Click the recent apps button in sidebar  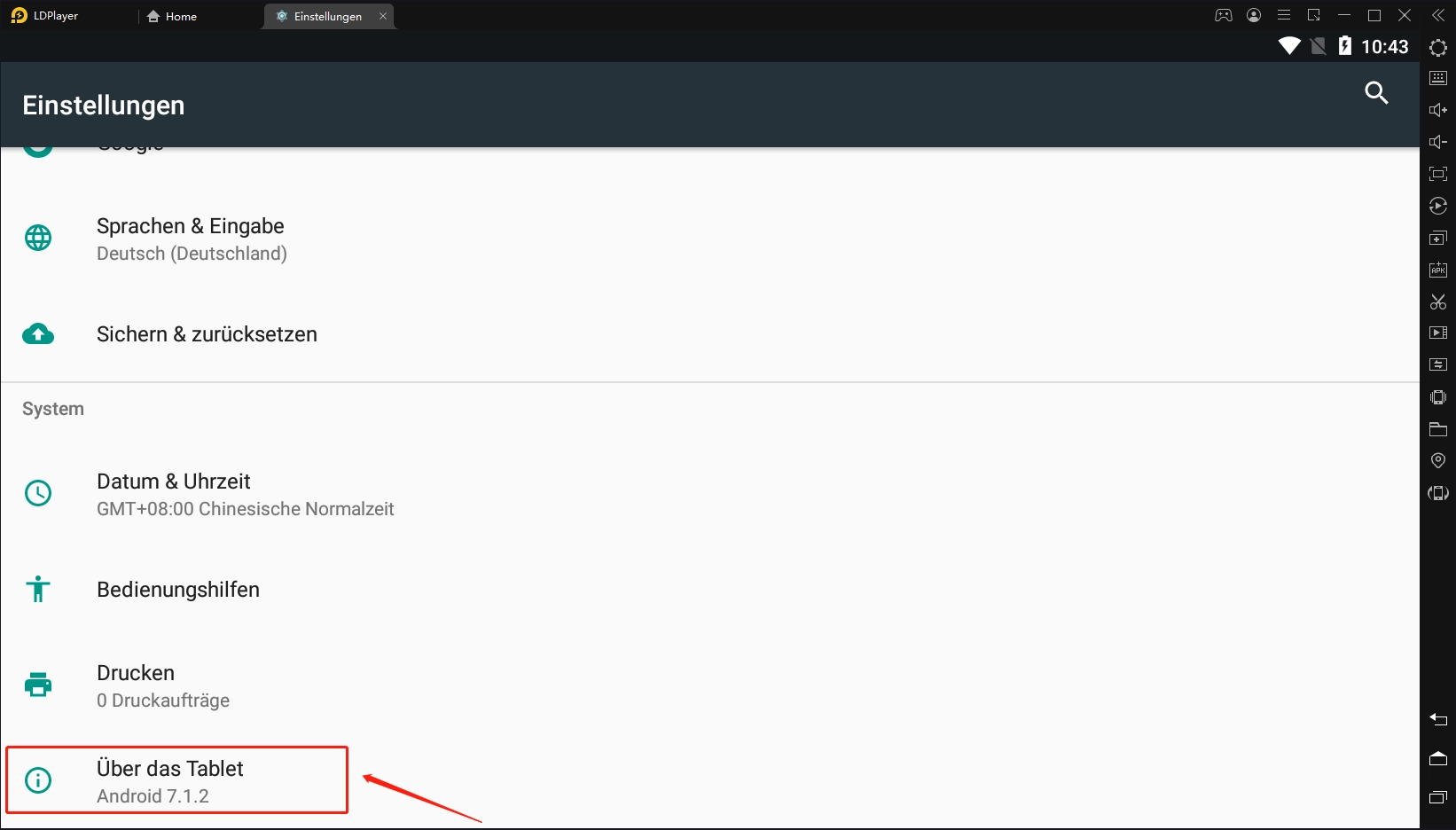coord(1438,797)
